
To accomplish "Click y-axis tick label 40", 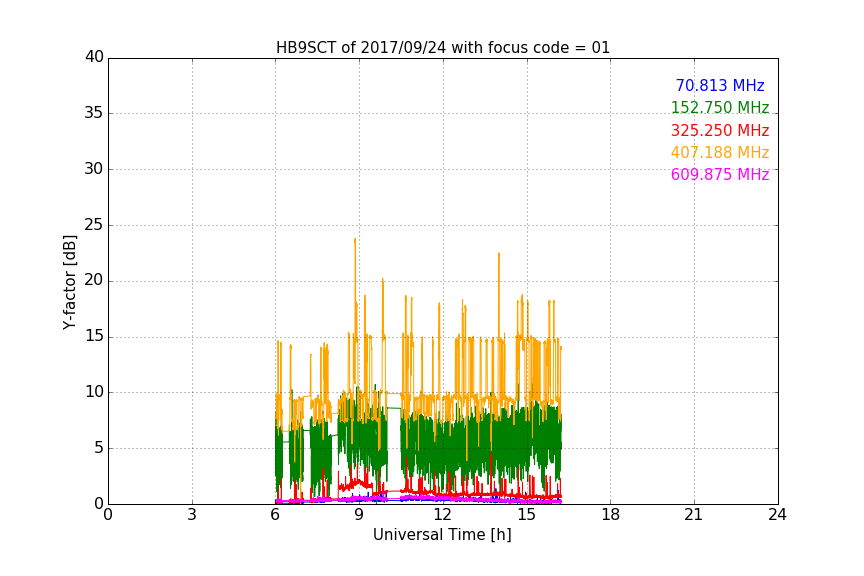I will tap(94, 57).
